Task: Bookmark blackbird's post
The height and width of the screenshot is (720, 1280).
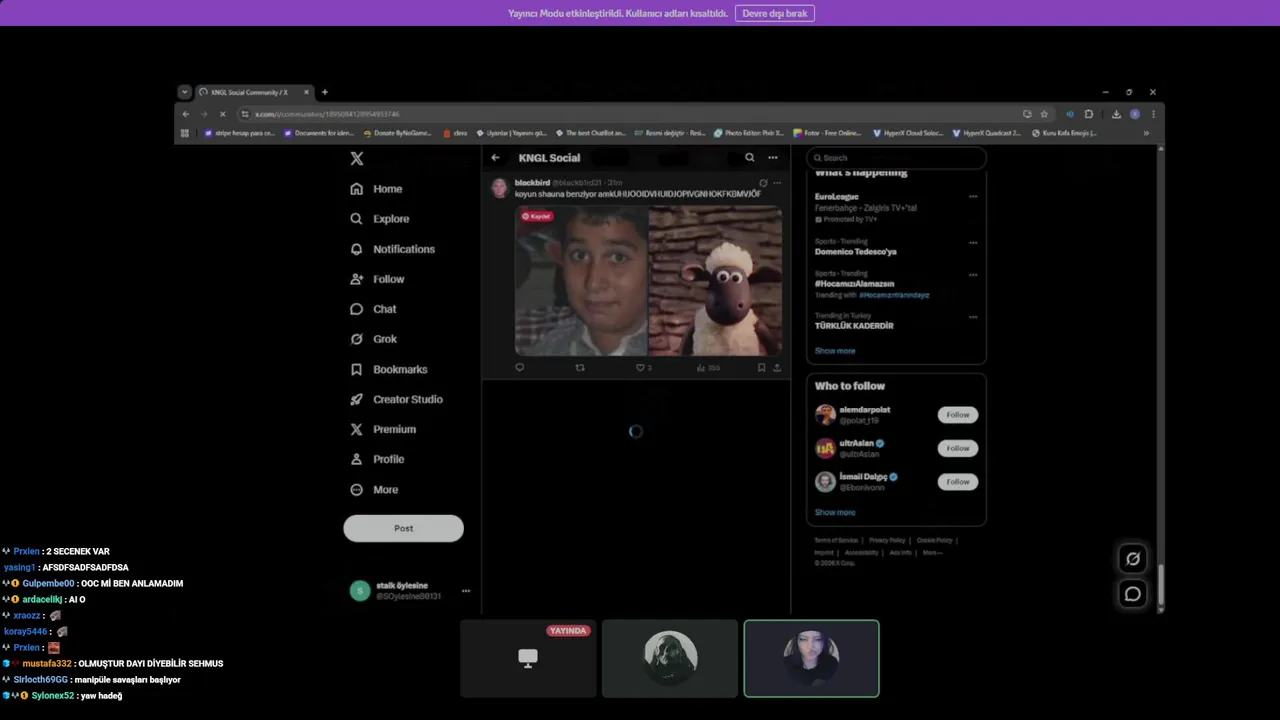Action: (x=761, y=368)
